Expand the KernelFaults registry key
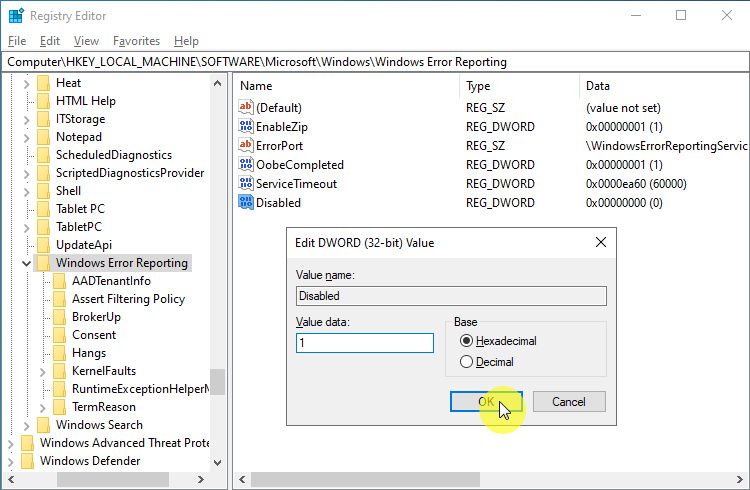This screenshot has width=750, height=490. point(42,371)
